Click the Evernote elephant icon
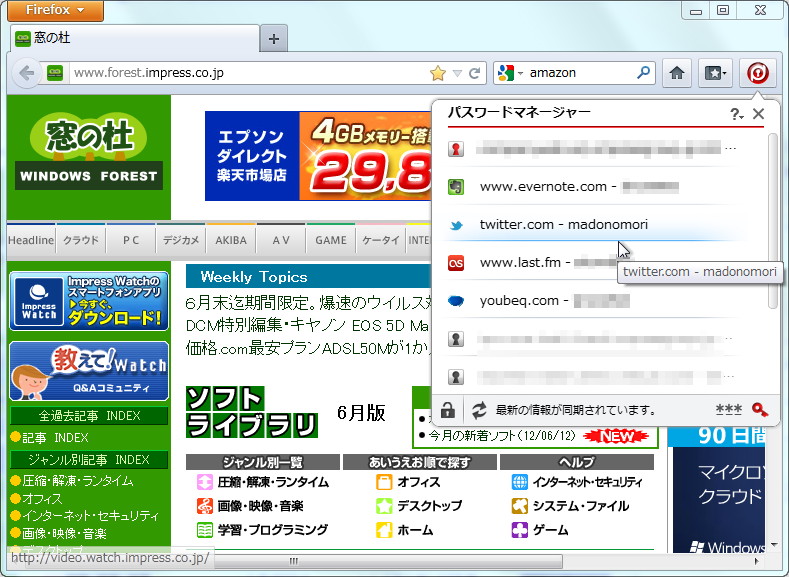 point(456,187)
